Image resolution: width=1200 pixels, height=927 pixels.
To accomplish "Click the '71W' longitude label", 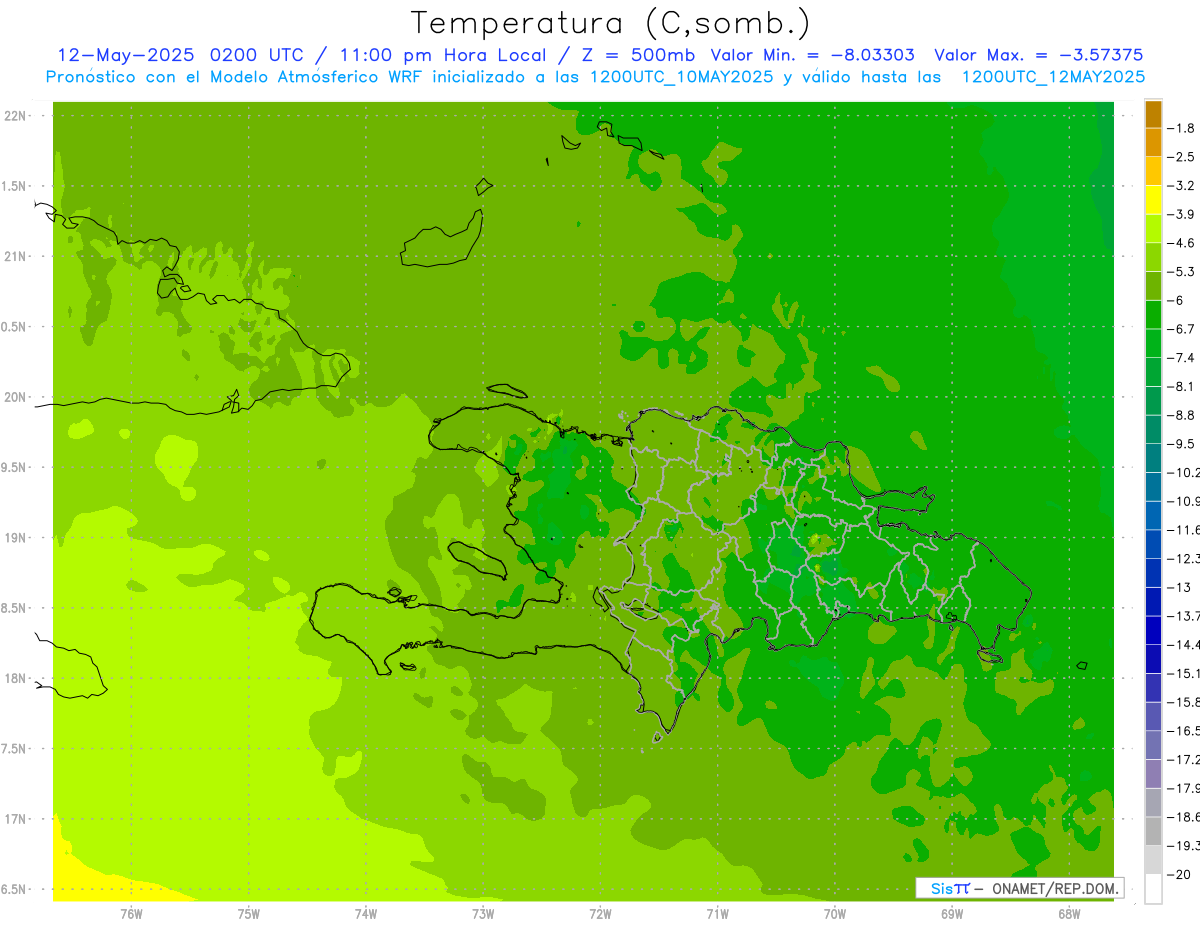I will click(717, 914).
